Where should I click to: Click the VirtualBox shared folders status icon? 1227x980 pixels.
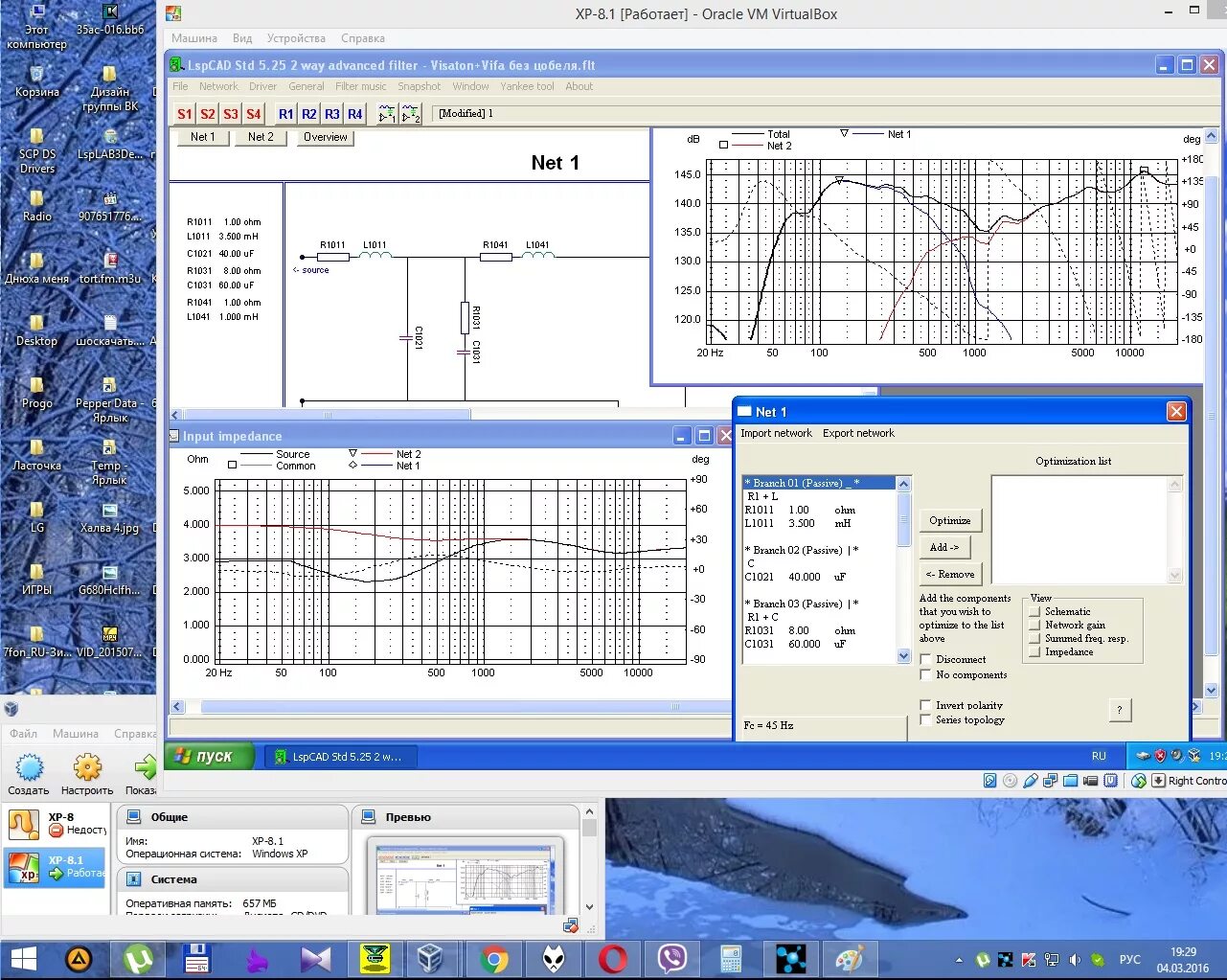pos(1071,781)
